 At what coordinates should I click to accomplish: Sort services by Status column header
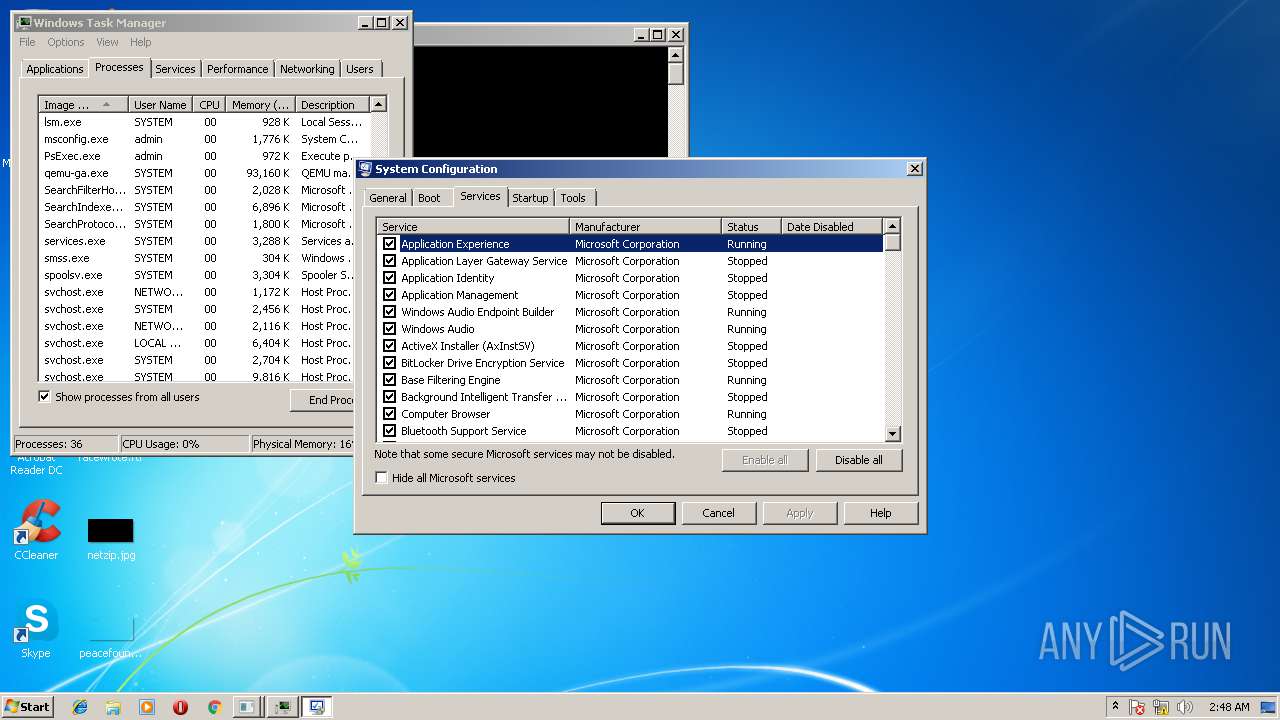coord(751,227)
